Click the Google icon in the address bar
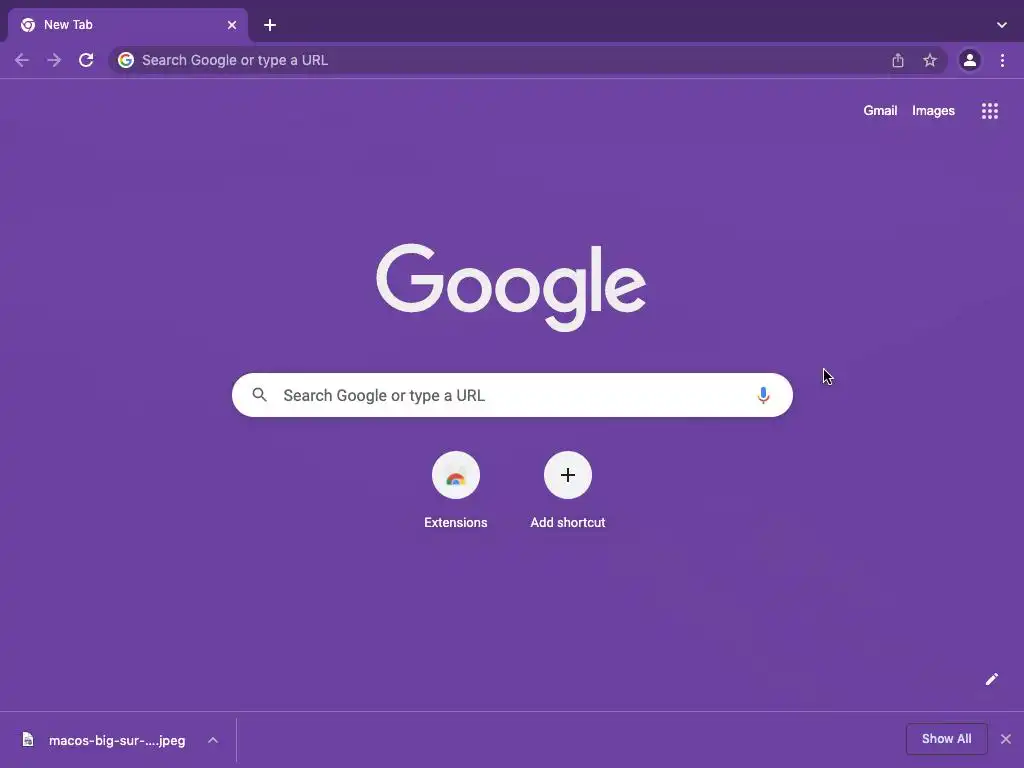Screen dimensions: 1024x768 126,60
